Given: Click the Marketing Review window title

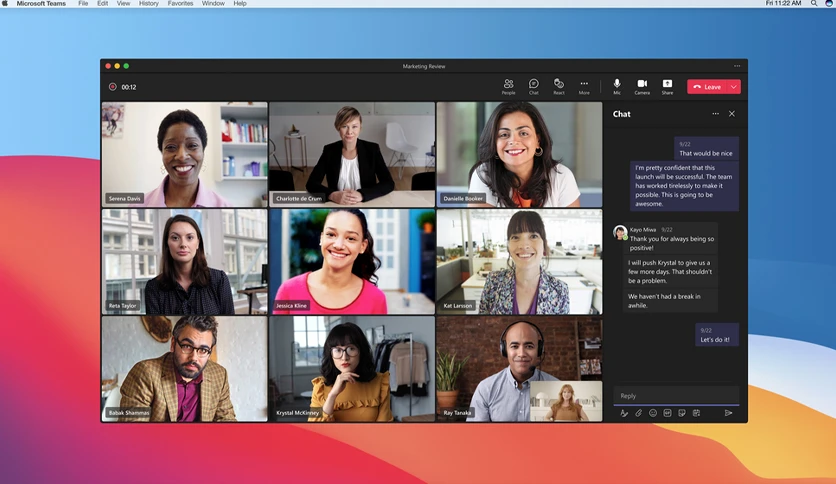Looking at the screenshot, I should pyautogui.click(x=424, y=66).
